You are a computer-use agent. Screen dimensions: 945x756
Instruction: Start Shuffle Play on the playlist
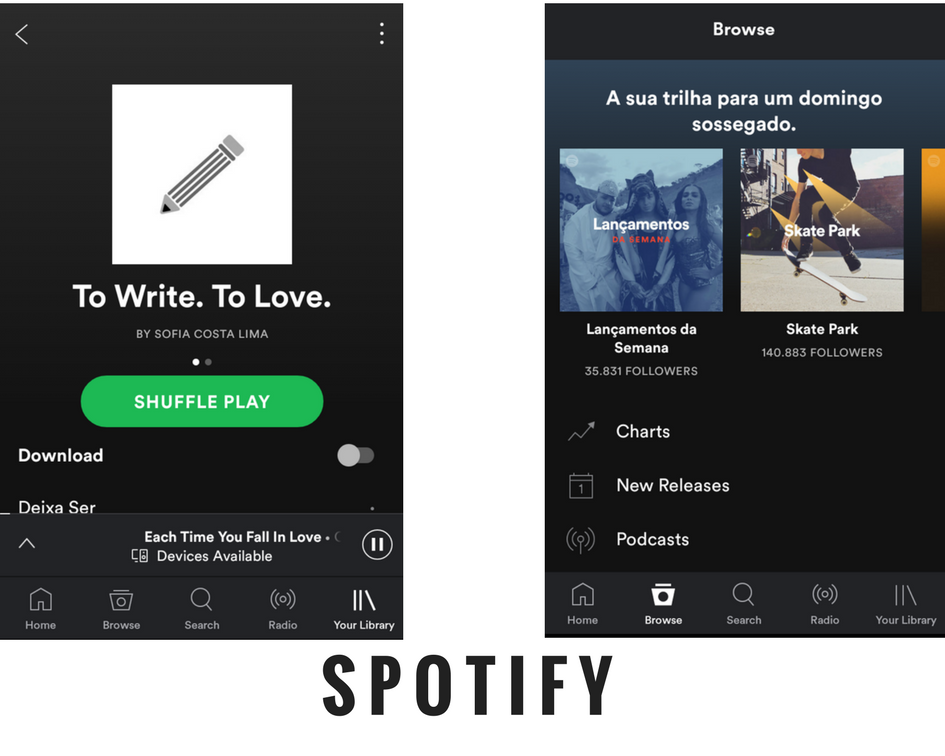(x=202, y=402)
